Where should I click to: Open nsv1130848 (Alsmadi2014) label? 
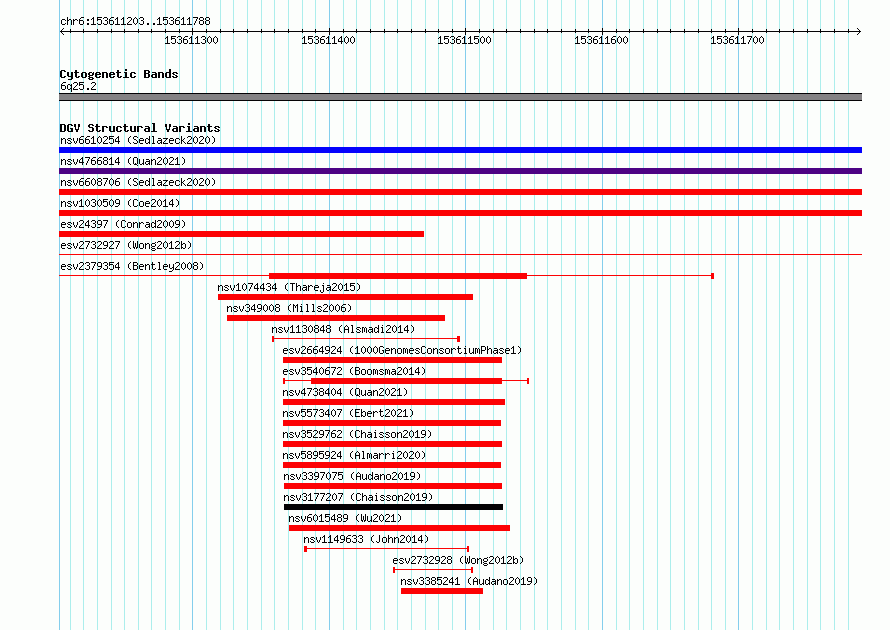click(x=343, y=329)
